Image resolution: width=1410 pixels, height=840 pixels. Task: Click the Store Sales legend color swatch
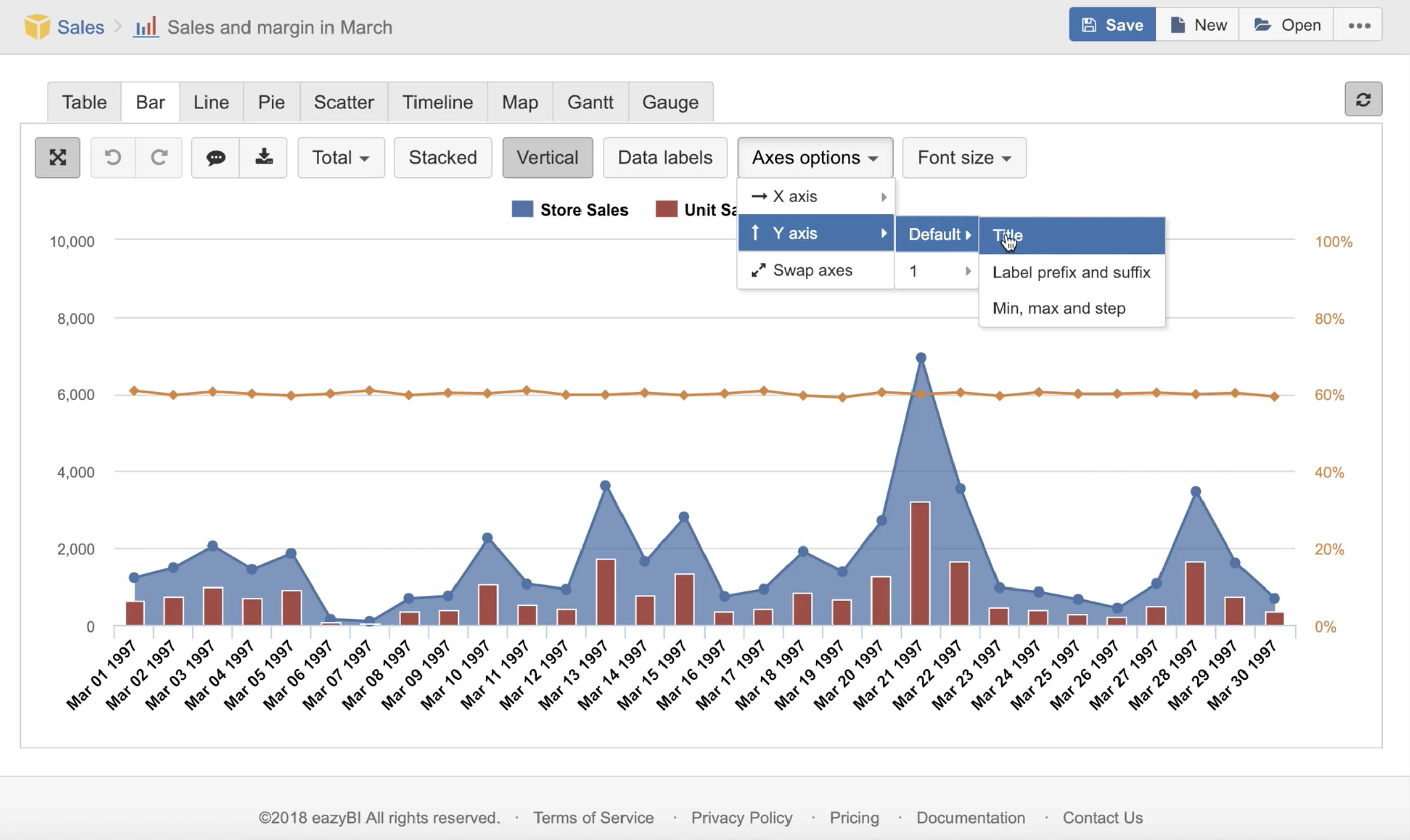[x=522, y=209]
